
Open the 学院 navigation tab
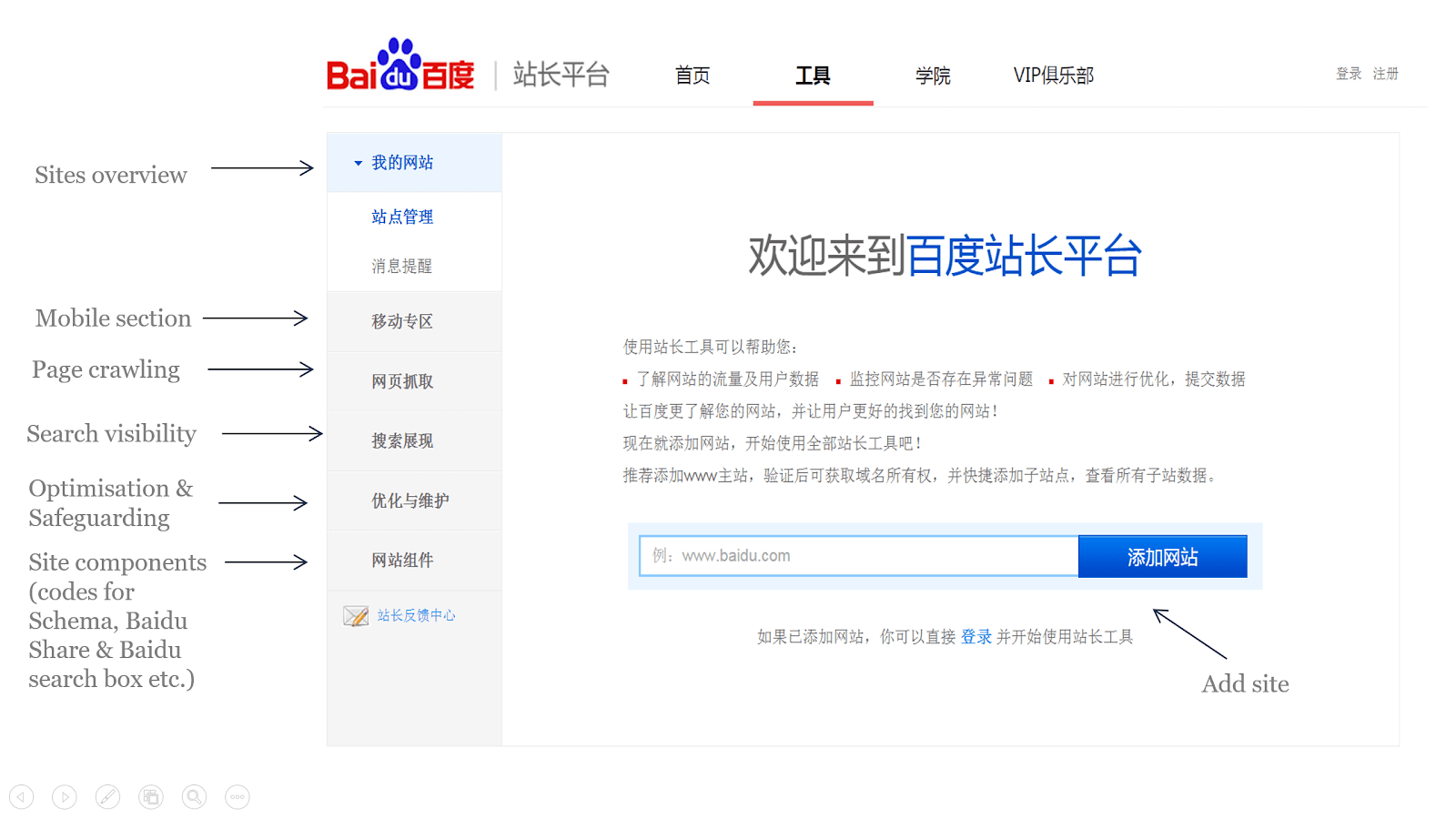933,76
